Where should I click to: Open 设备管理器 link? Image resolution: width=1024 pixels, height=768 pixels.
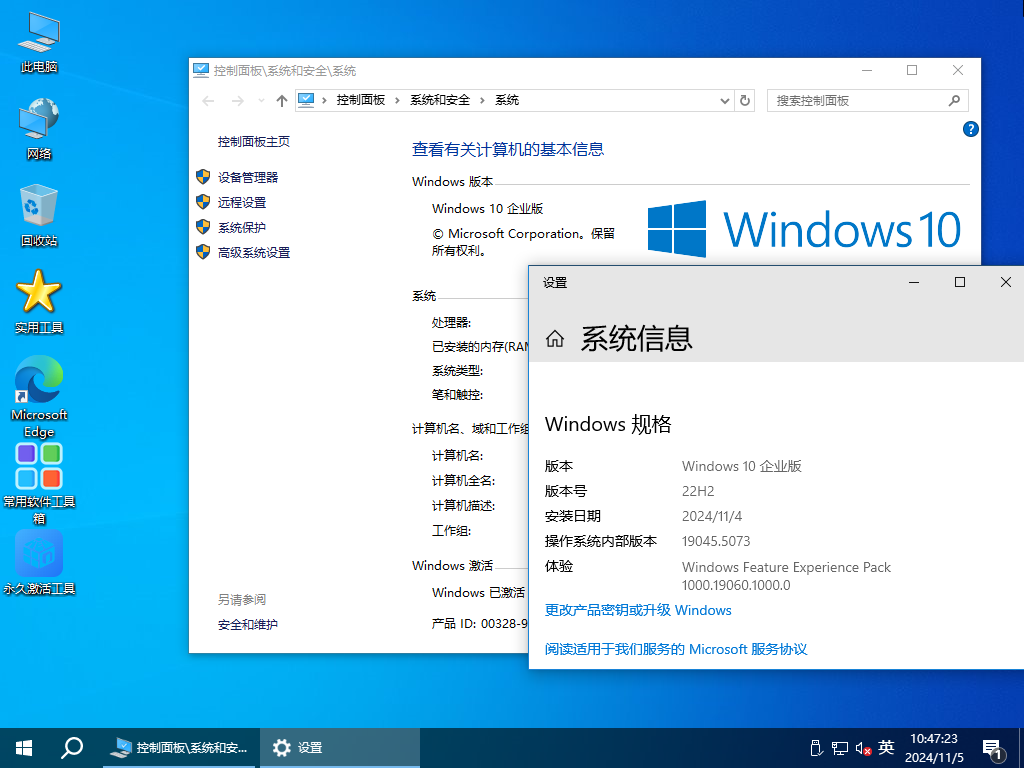click(x=248, y=177)
